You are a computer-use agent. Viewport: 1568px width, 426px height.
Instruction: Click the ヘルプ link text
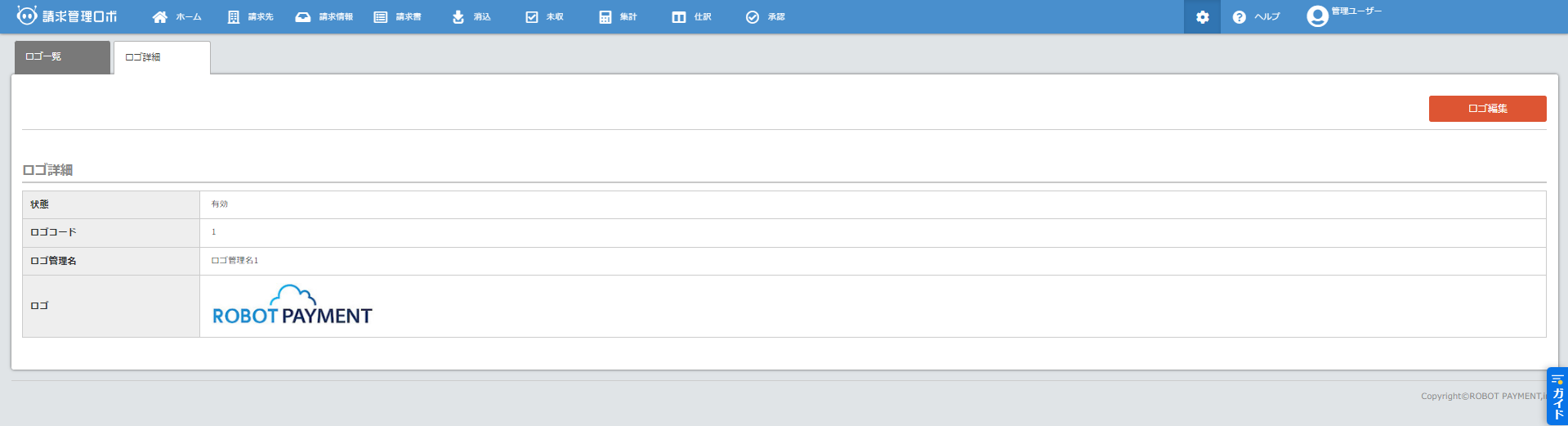click(x=1267, y=17)
